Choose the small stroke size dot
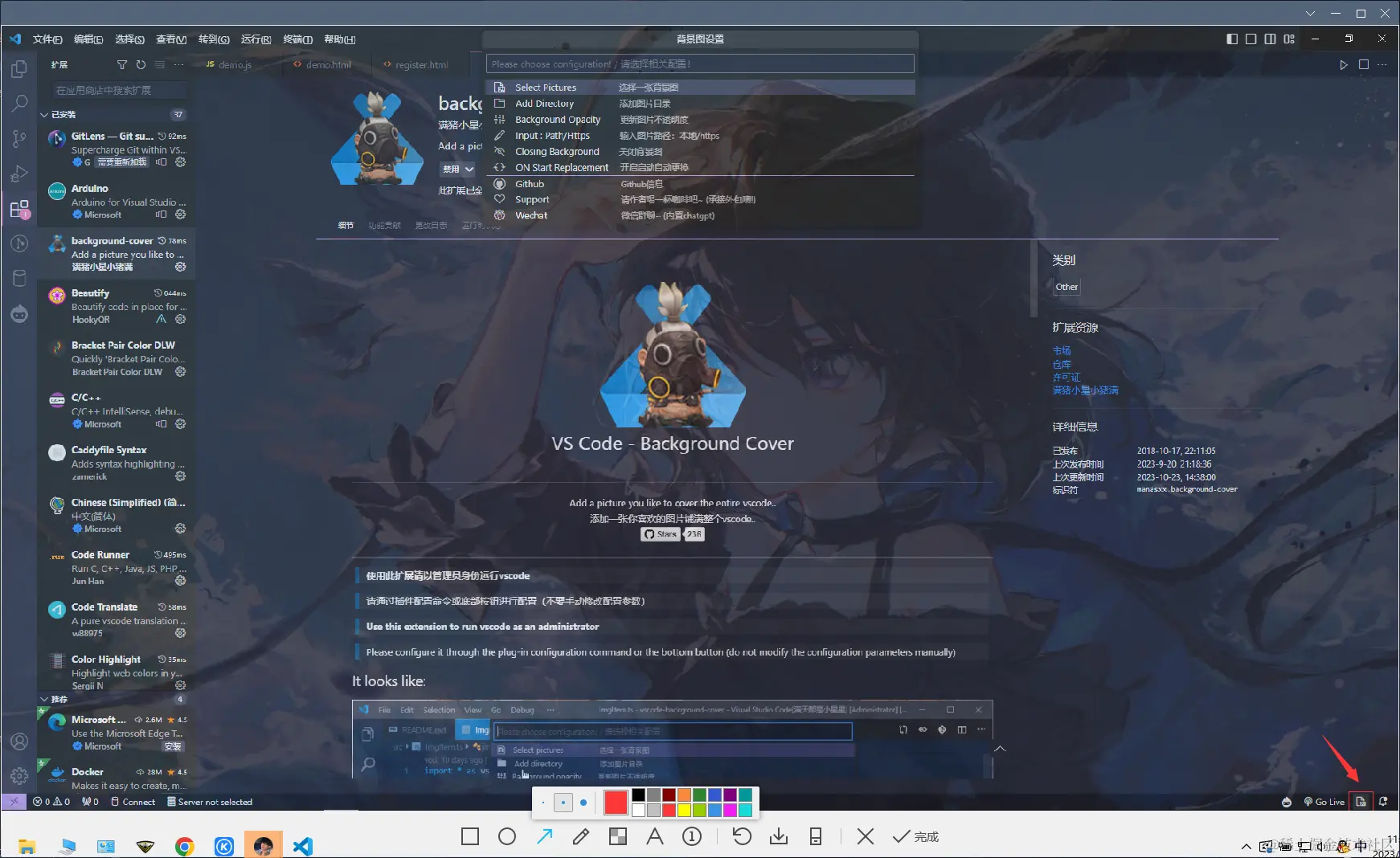The image size is (1400, 858). point(543,803)
